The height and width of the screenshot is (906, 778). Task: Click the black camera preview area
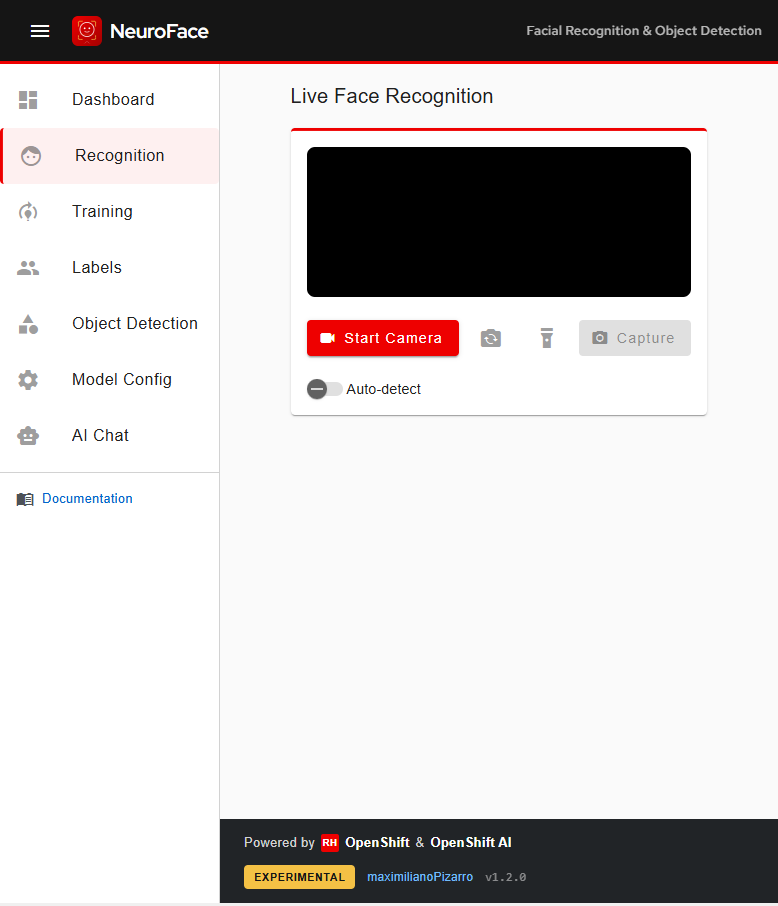point(499,222)
